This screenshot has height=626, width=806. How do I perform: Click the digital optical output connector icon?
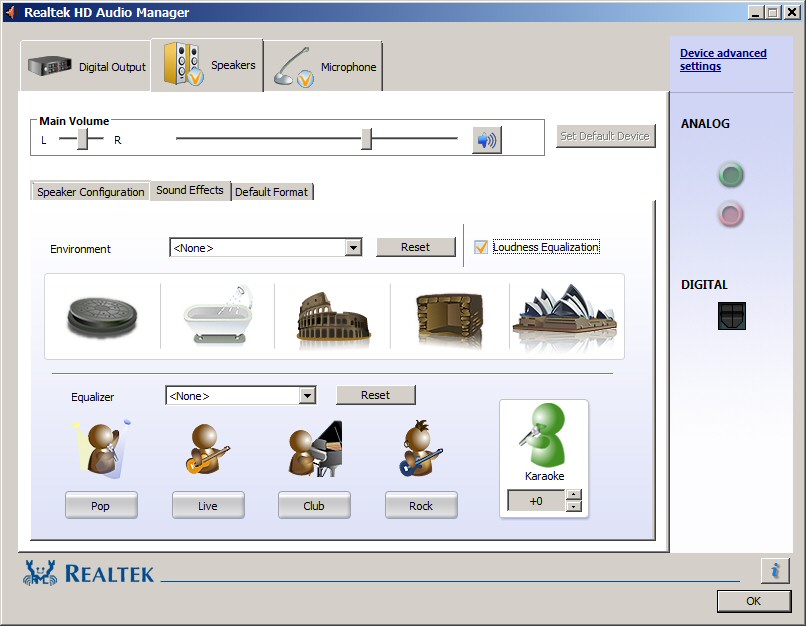click(731, 316)
